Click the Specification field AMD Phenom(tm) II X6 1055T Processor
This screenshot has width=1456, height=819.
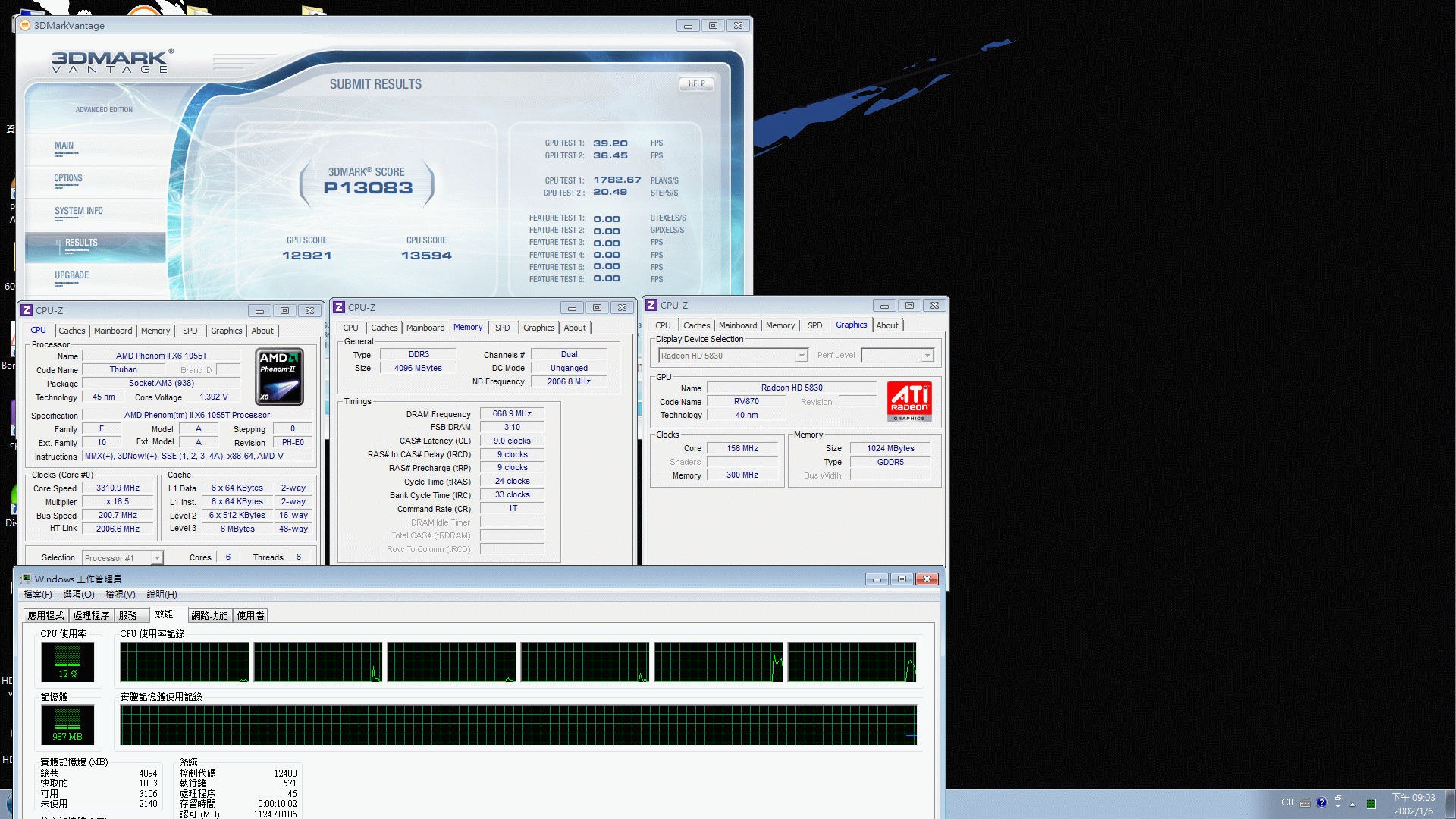click(197, 416)
